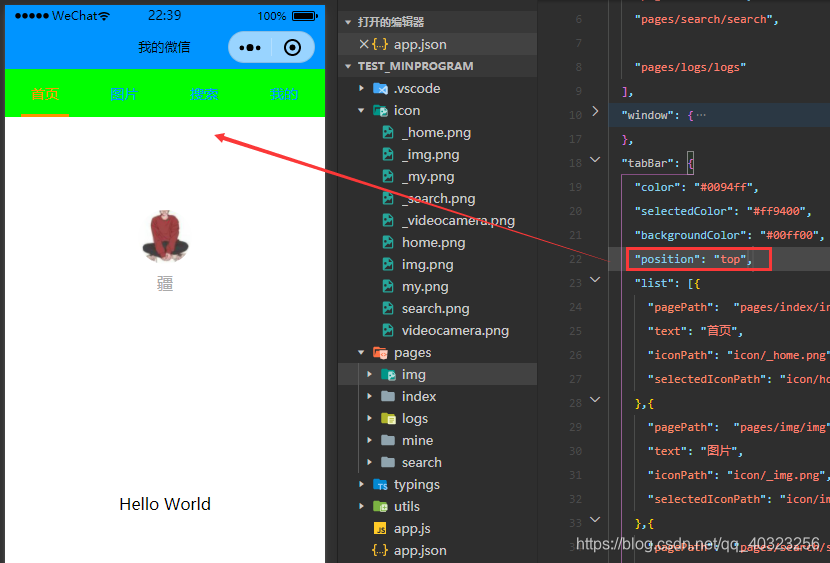
Task: Click the img folder icon under pages
Action: (x=388, y=375)
